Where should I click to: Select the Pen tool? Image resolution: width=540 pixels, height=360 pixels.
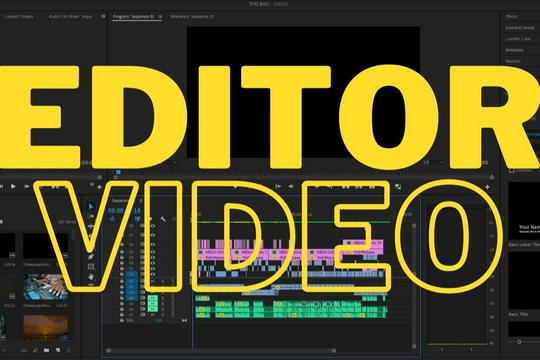coord(91,257)
